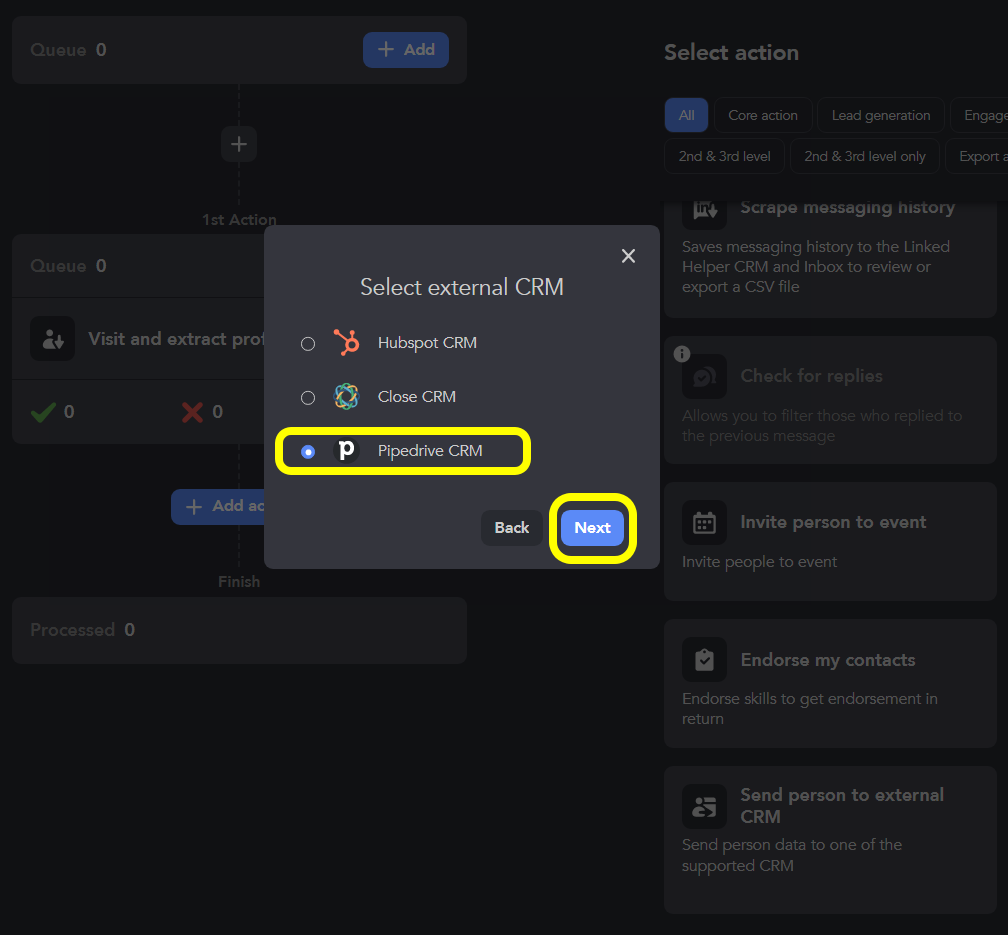The image size is (1008, 935).
Task: Select the Close CRM radio button
Action: click(308, 398)
